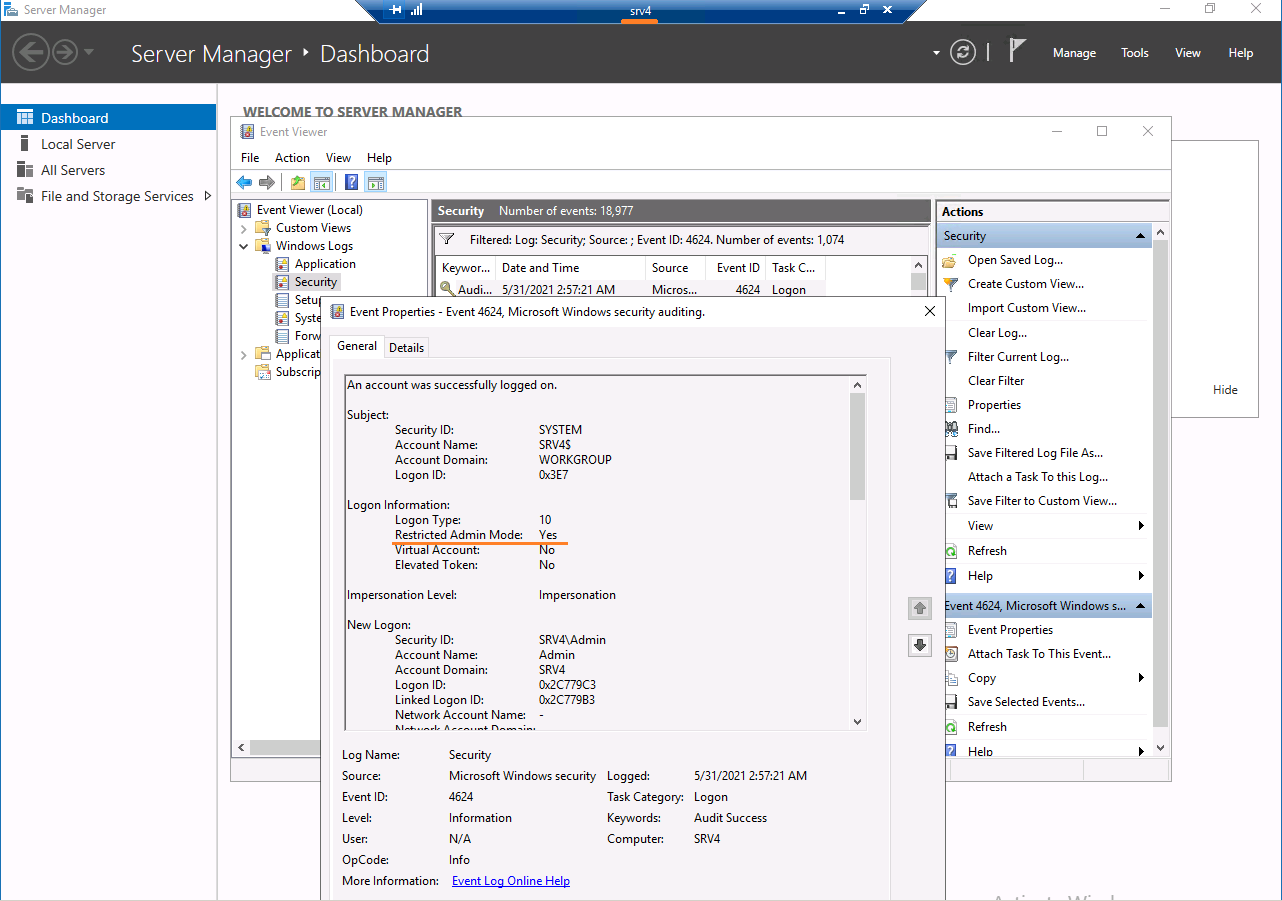The height and width of the screenshot is (901, 1282).
Task: Select the General tab in Event Properties
Action: [x=357, y=346]
